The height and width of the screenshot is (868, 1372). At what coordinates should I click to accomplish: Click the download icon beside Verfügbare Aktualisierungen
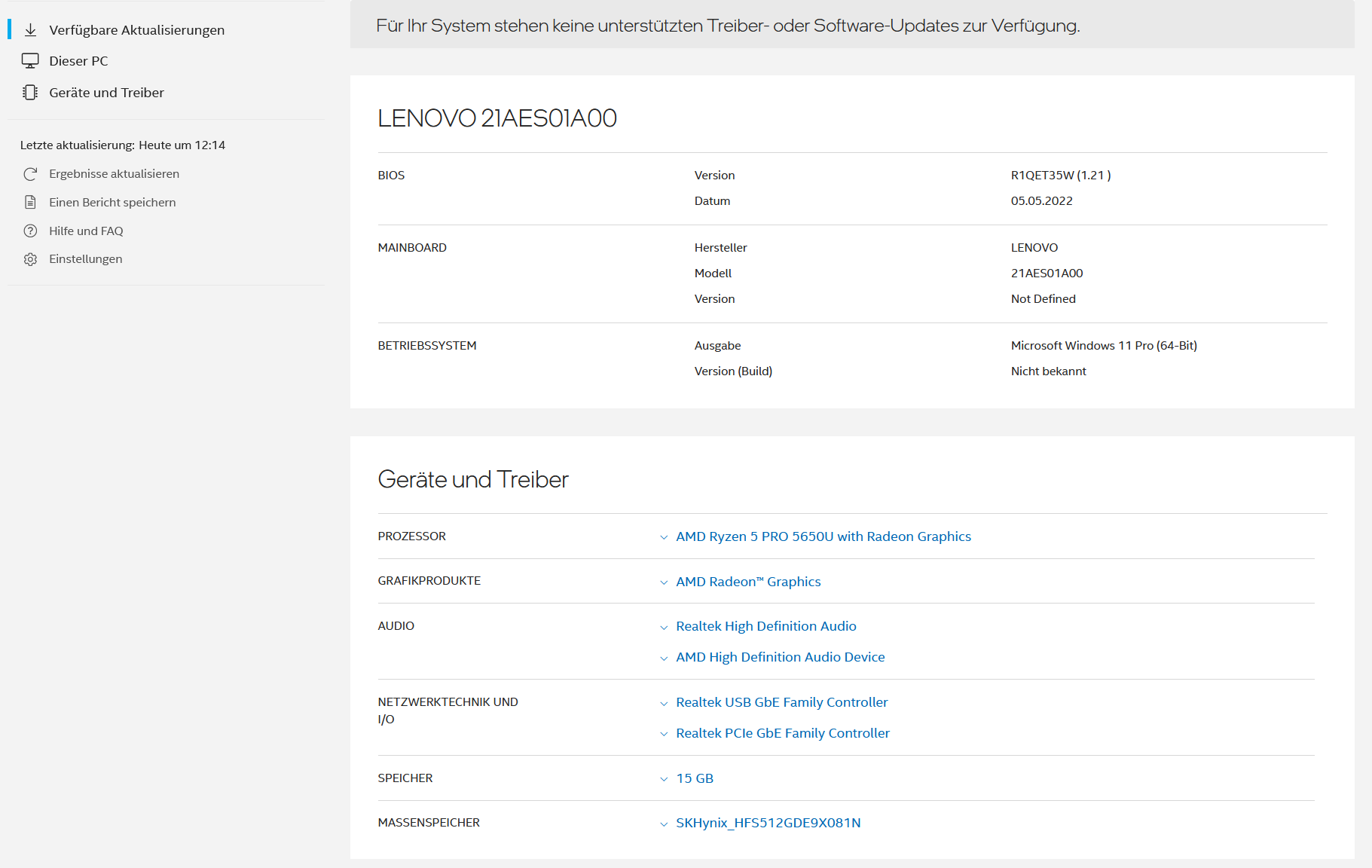pyautogui.click(x=30, y=30)
